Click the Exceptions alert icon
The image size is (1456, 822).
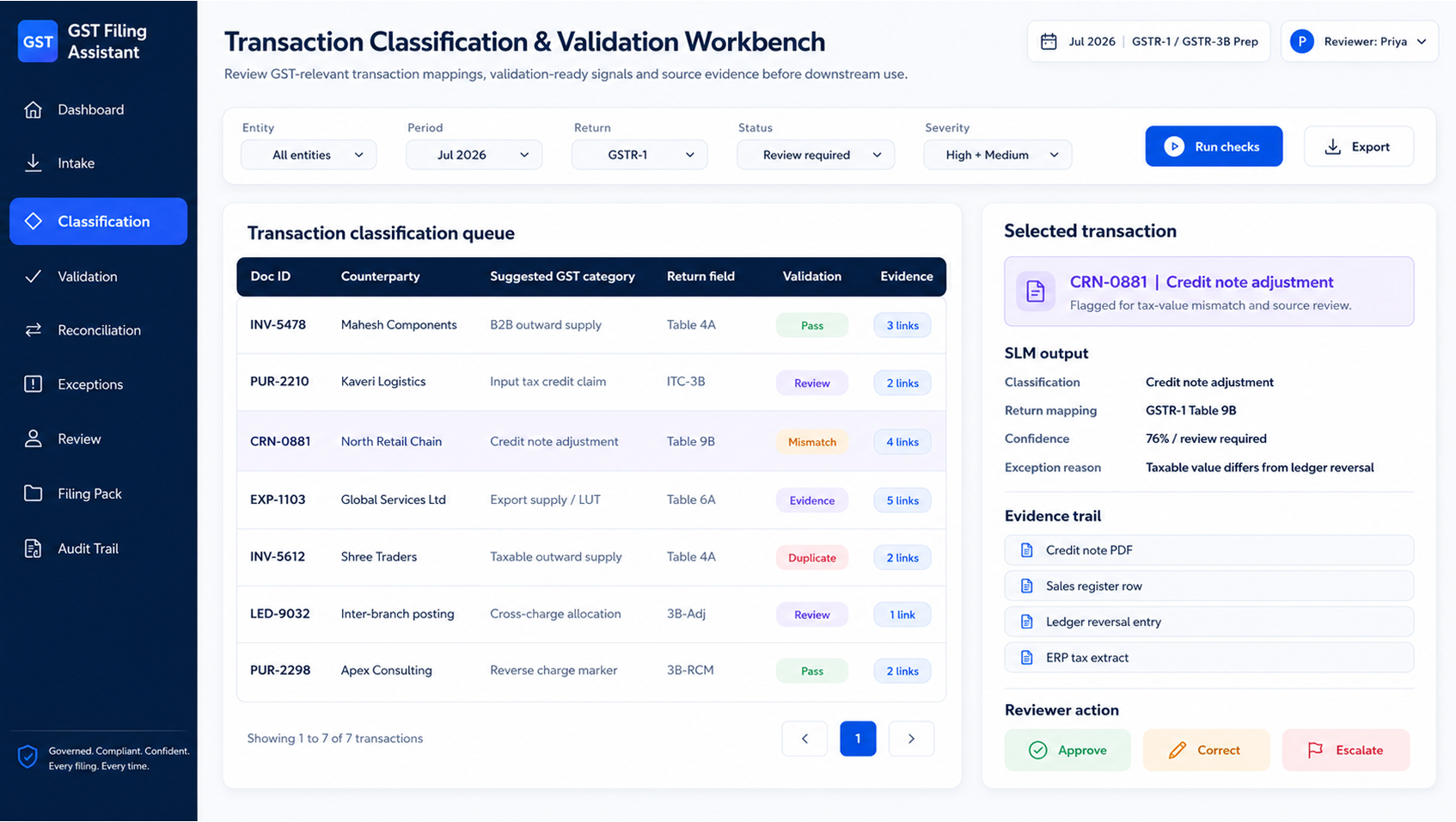point(34,384)
